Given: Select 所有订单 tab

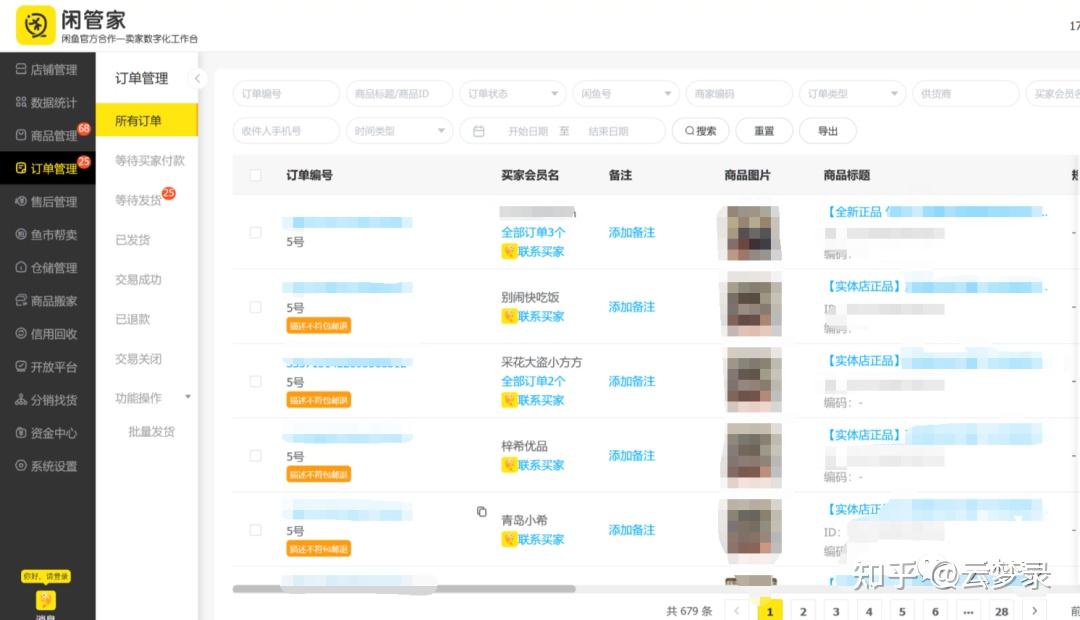Looking at the screenshot, I should point(146,121).
